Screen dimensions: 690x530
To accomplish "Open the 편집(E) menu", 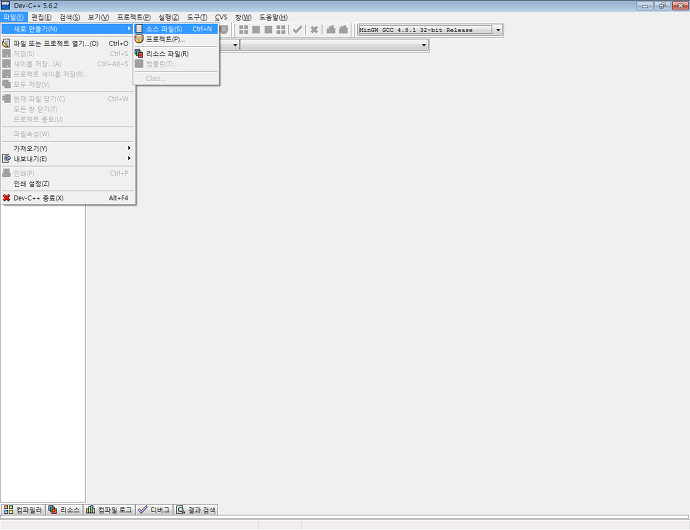I will tap(41, 17).
